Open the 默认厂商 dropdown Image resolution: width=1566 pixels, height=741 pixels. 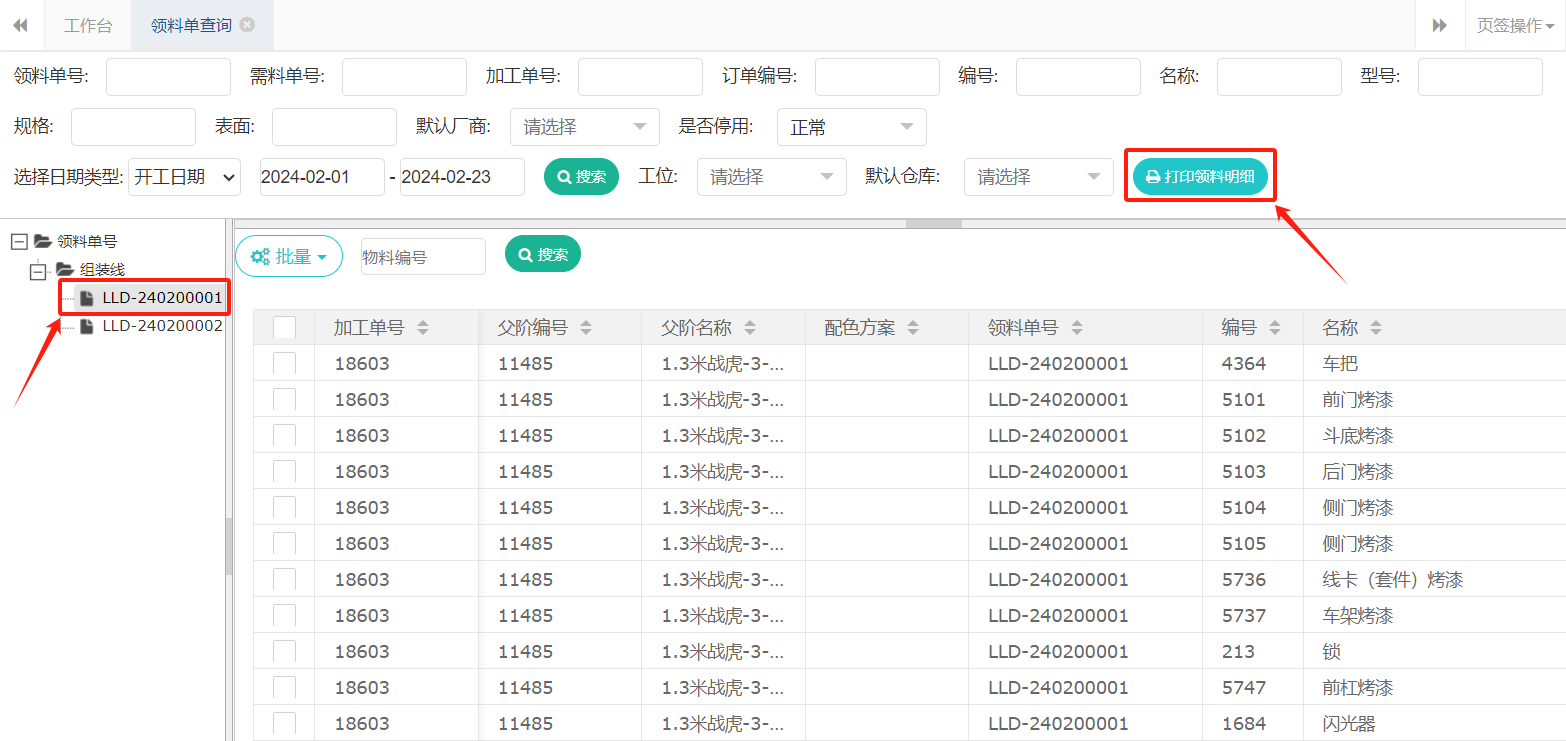pyautogui.click(x=584, y=127)
